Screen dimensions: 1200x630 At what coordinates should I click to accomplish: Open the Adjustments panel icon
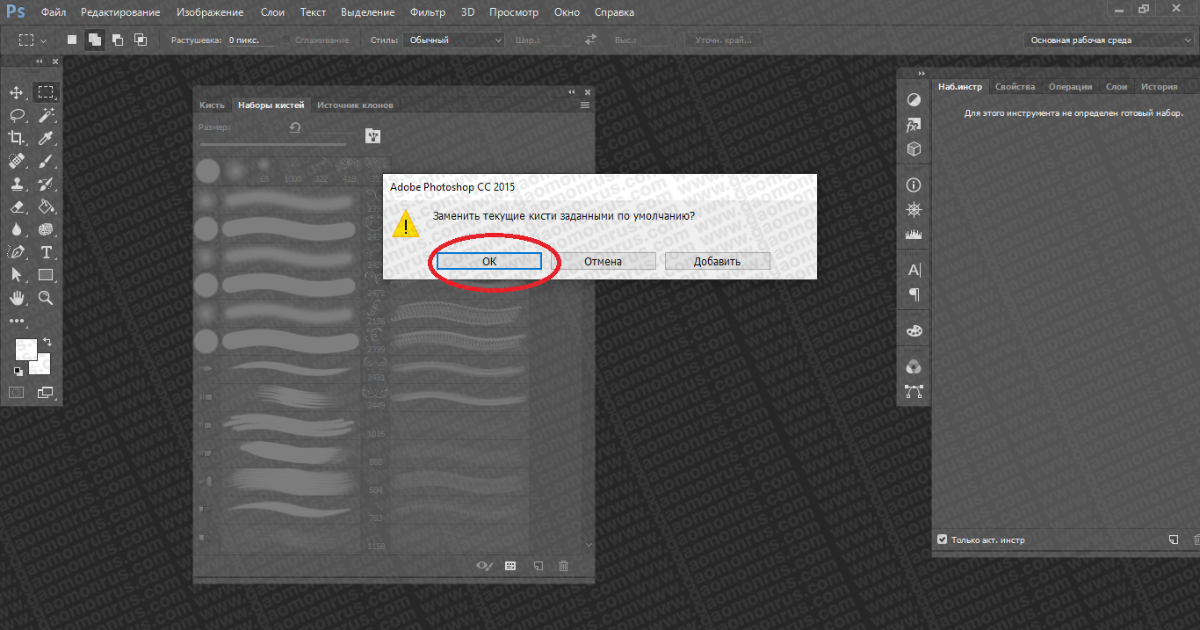click(913, 100)
